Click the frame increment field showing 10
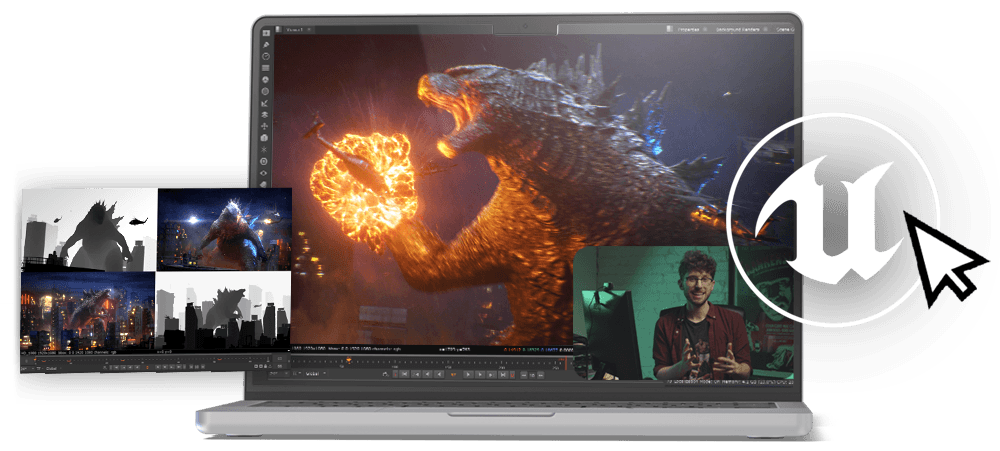 pos(532,375)
